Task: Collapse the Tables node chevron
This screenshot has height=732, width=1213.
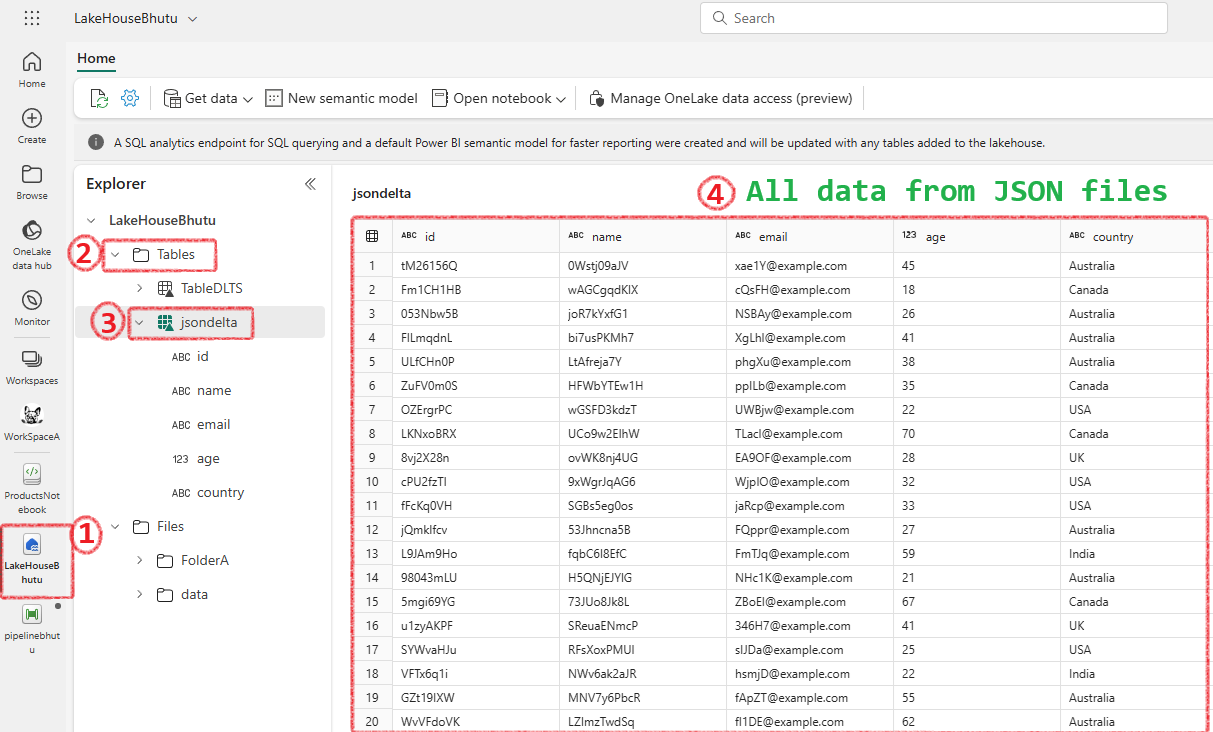Action: 115,255
